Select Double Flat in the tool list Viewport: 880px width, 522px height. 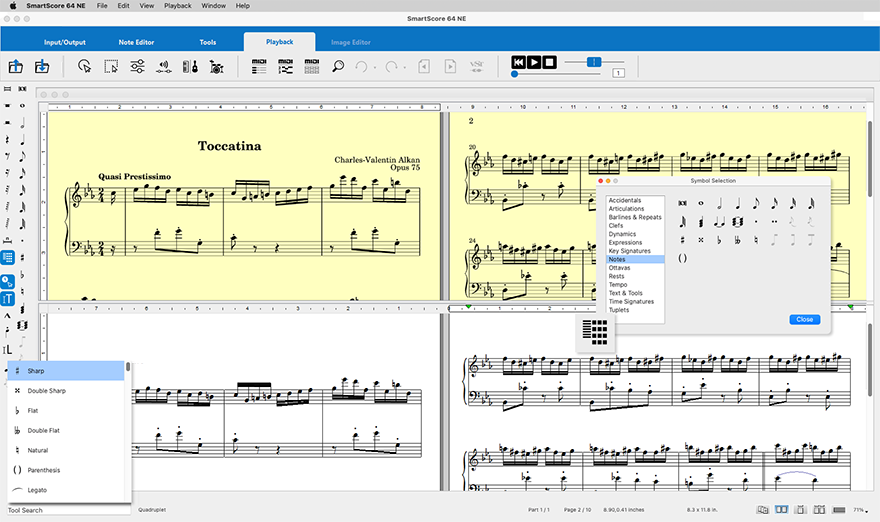pos(66,431)
